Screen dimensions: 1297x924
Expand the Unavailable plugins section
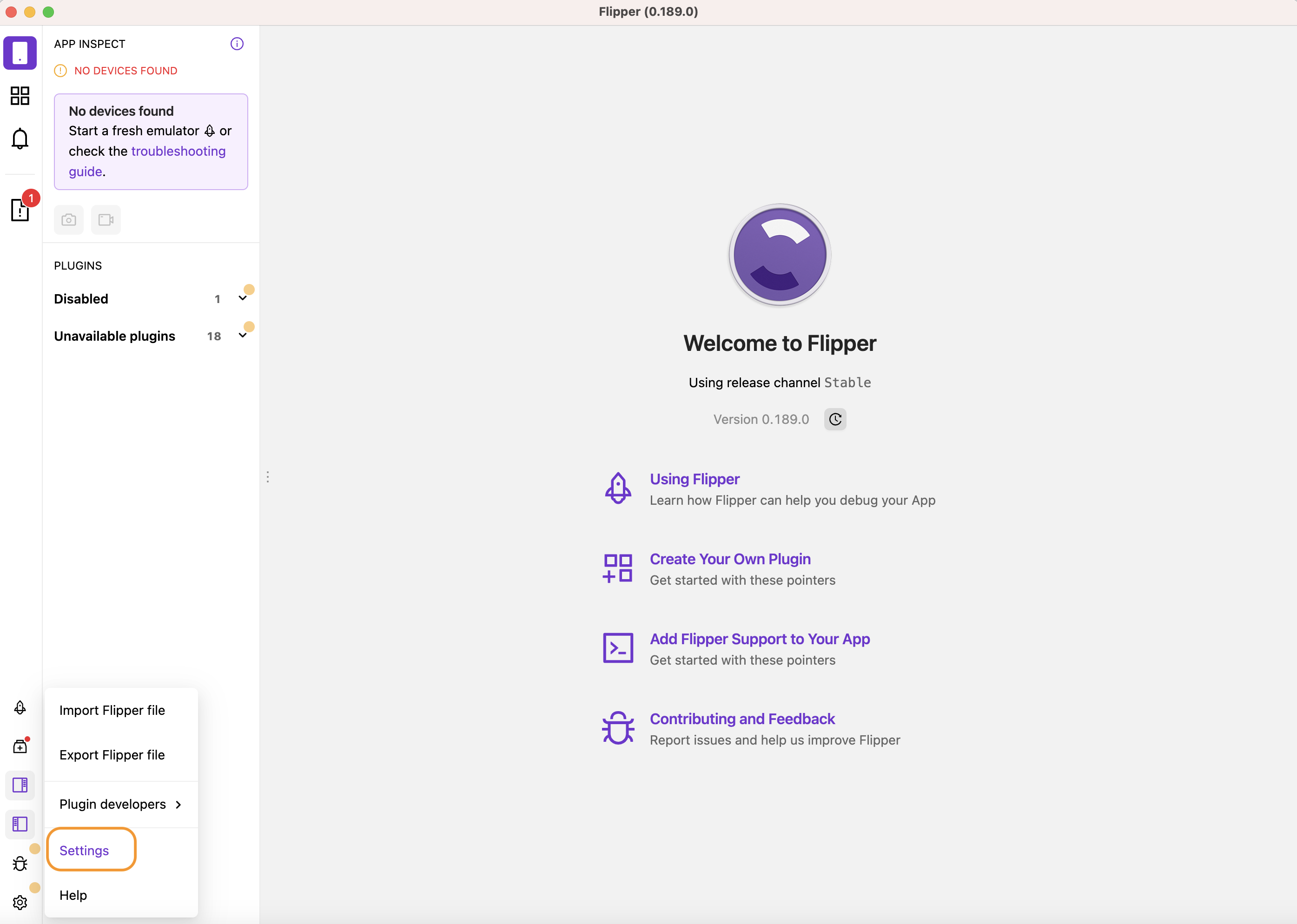(243, 336)
